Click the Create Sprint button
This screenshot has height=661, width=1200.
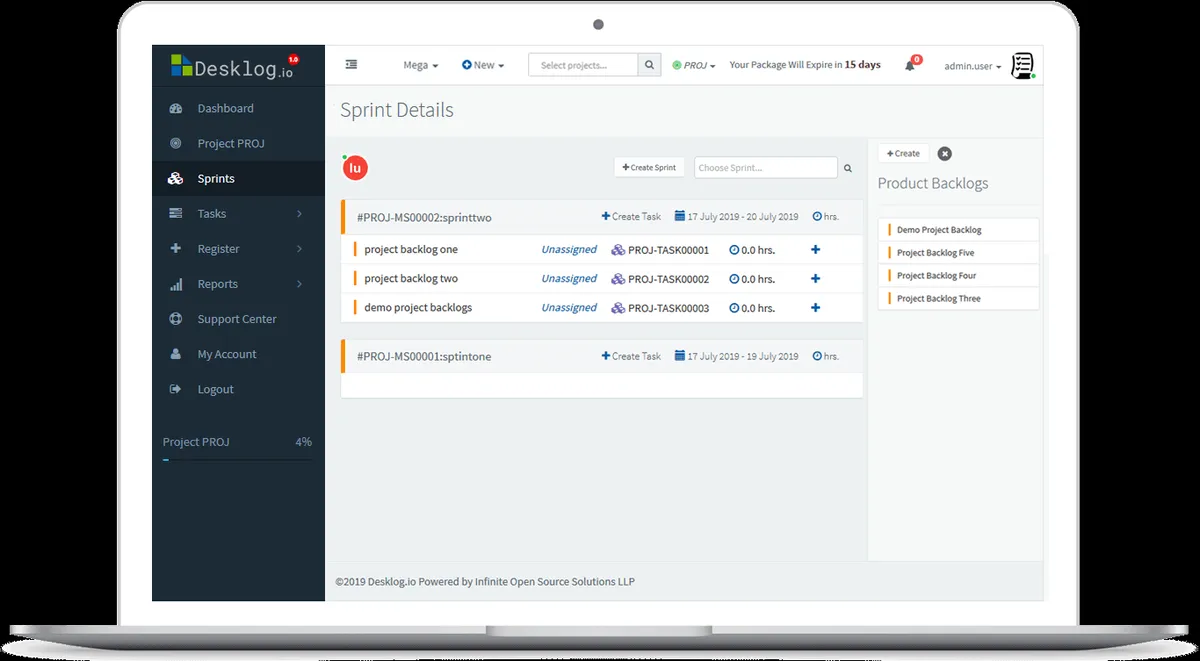pyautogui.click(x=649, y=168)
